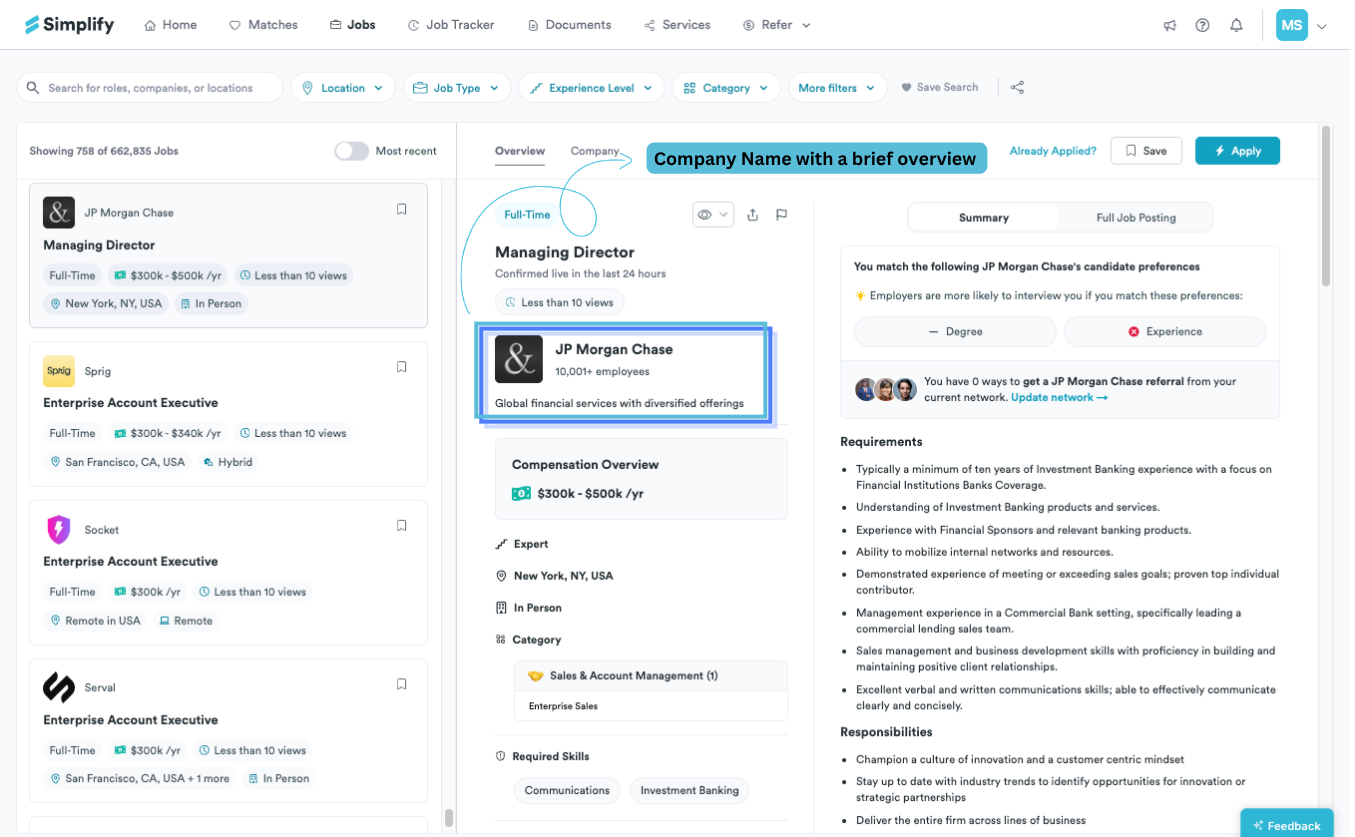Open the Feedback button
1355x837 pixels.
point(1287,824)
